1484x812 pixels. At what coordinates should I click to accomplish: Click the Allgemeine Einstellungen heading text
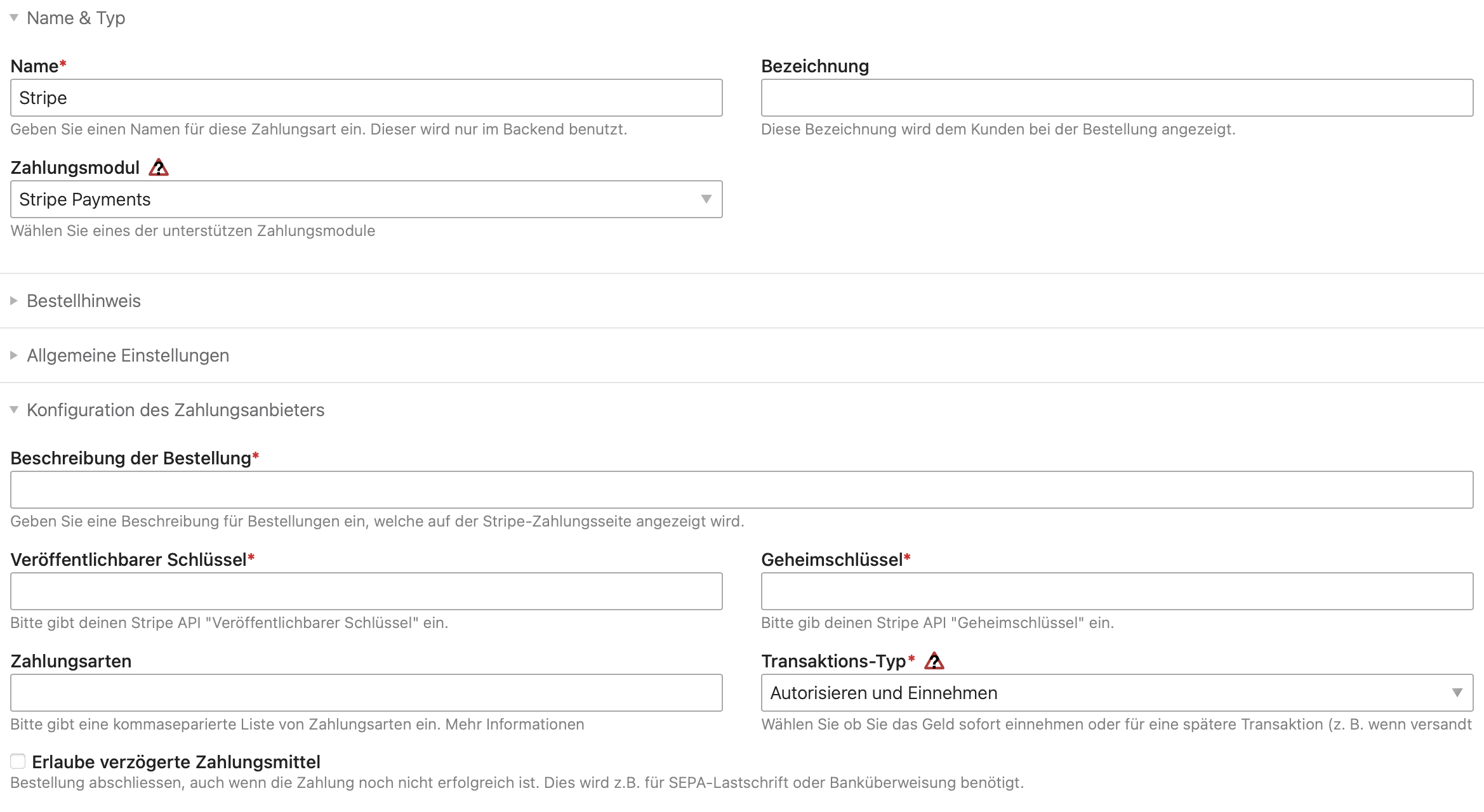(128, 355)
